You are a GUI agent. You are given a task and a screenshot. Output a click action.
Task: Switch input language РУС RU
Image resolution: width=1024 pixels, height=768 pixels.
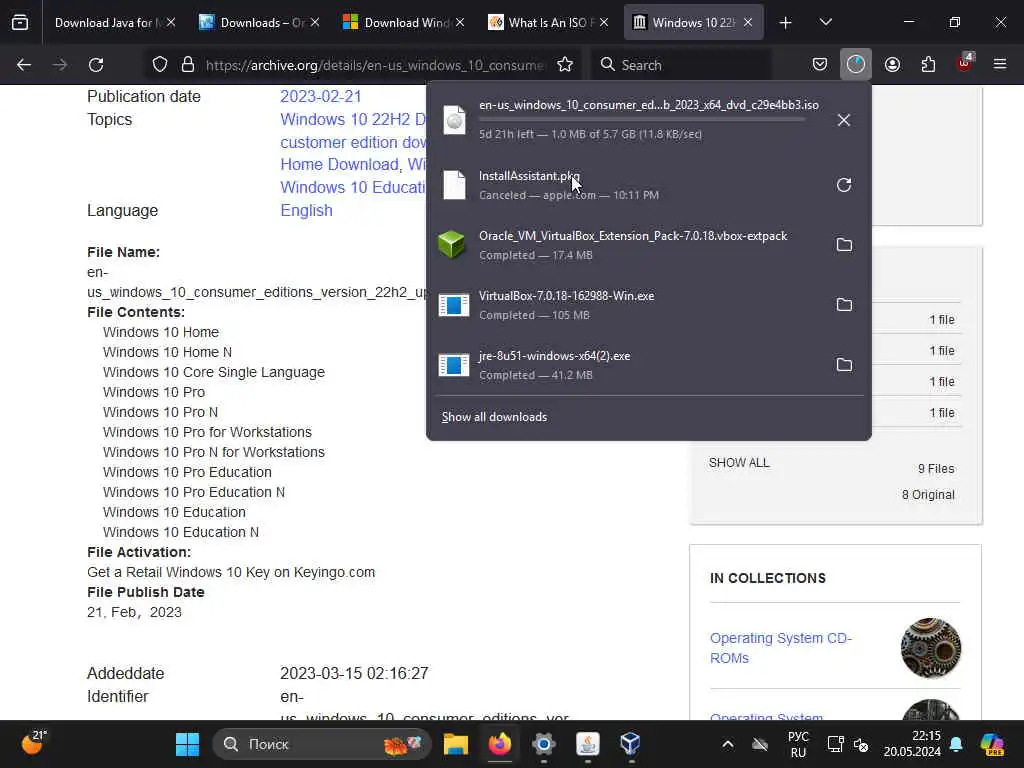798,744
